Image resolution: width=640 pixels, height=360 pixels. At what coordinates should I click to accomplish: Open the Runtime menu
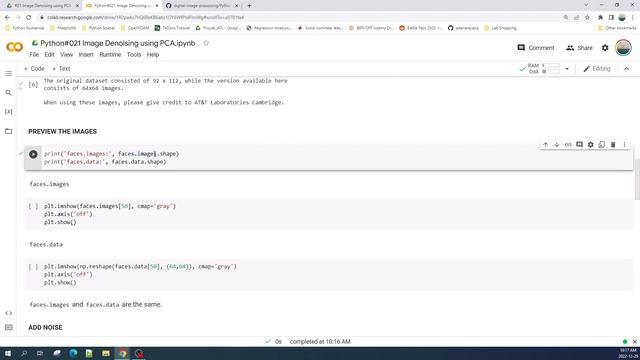tap(110, 54)
